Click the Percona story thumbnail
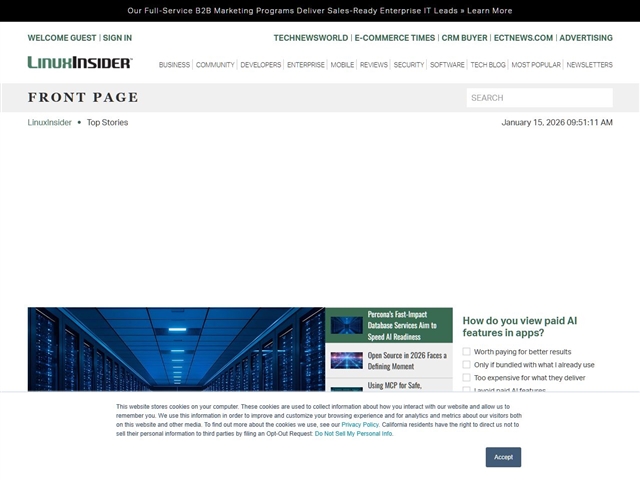640x480 pixels. pyautogui.click(x=347, y=325)
